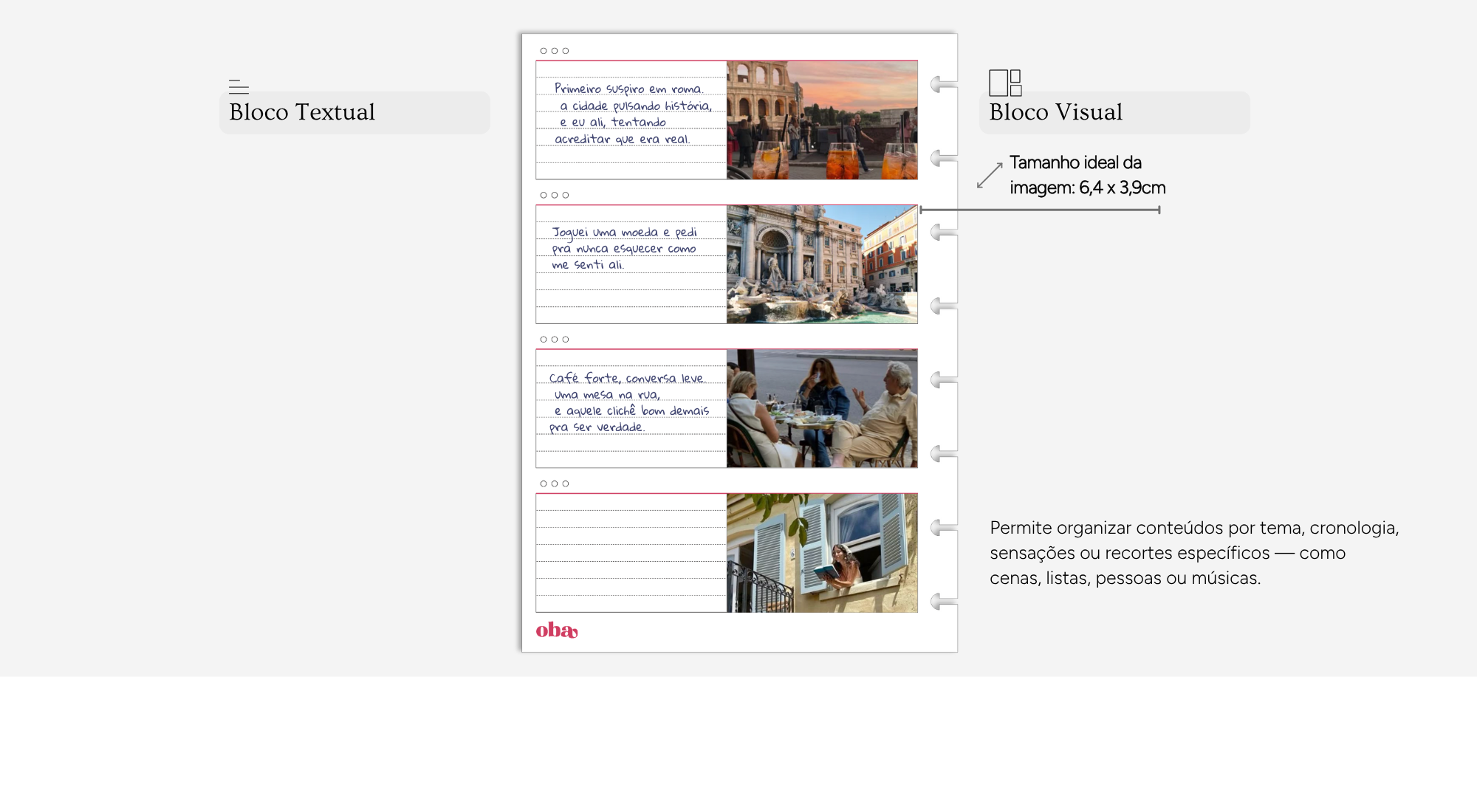Viewport: 1477px width, 812px height.
Task: Click the 'Tamanho ideal da imagem' text
Action: [1087, 175]
